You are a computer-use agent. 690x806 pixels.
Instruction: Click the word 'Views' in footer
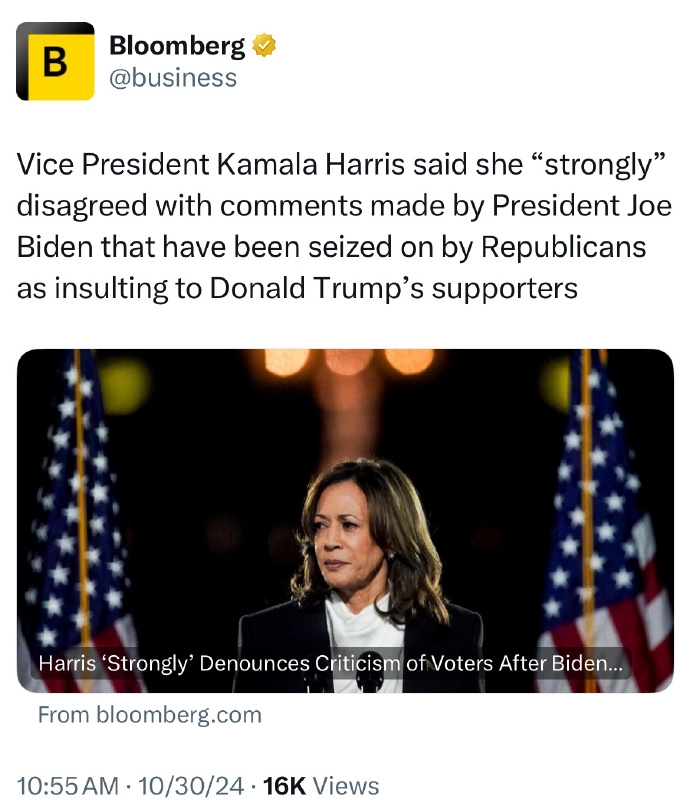(x=346, y=786)
